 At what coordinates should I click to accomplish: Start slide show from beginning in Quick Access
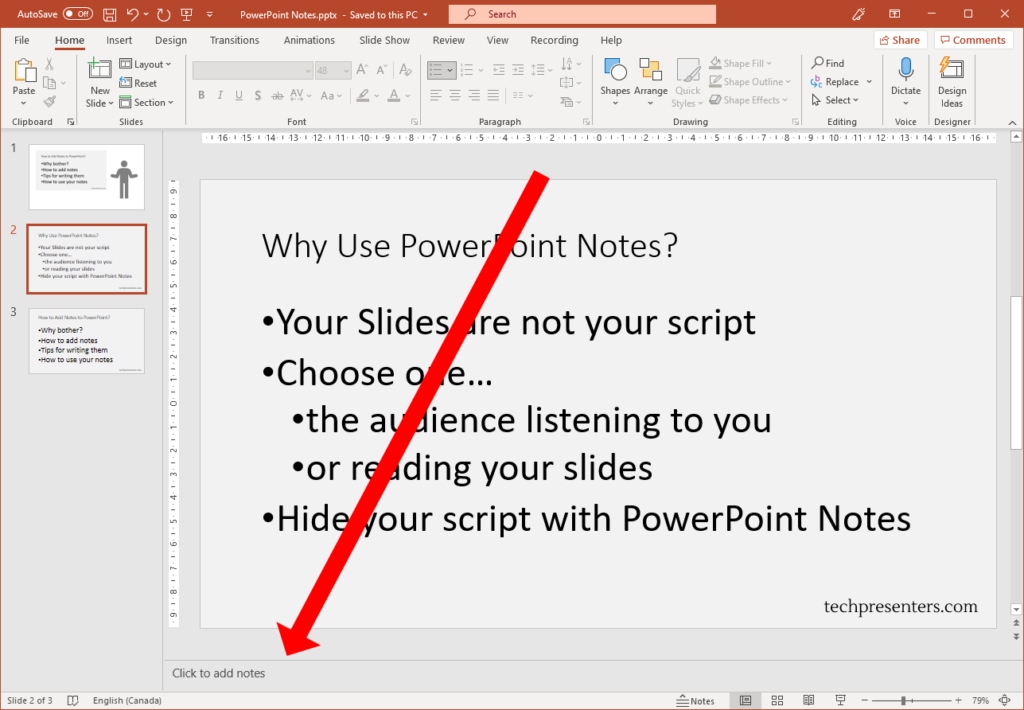point(187,14)
